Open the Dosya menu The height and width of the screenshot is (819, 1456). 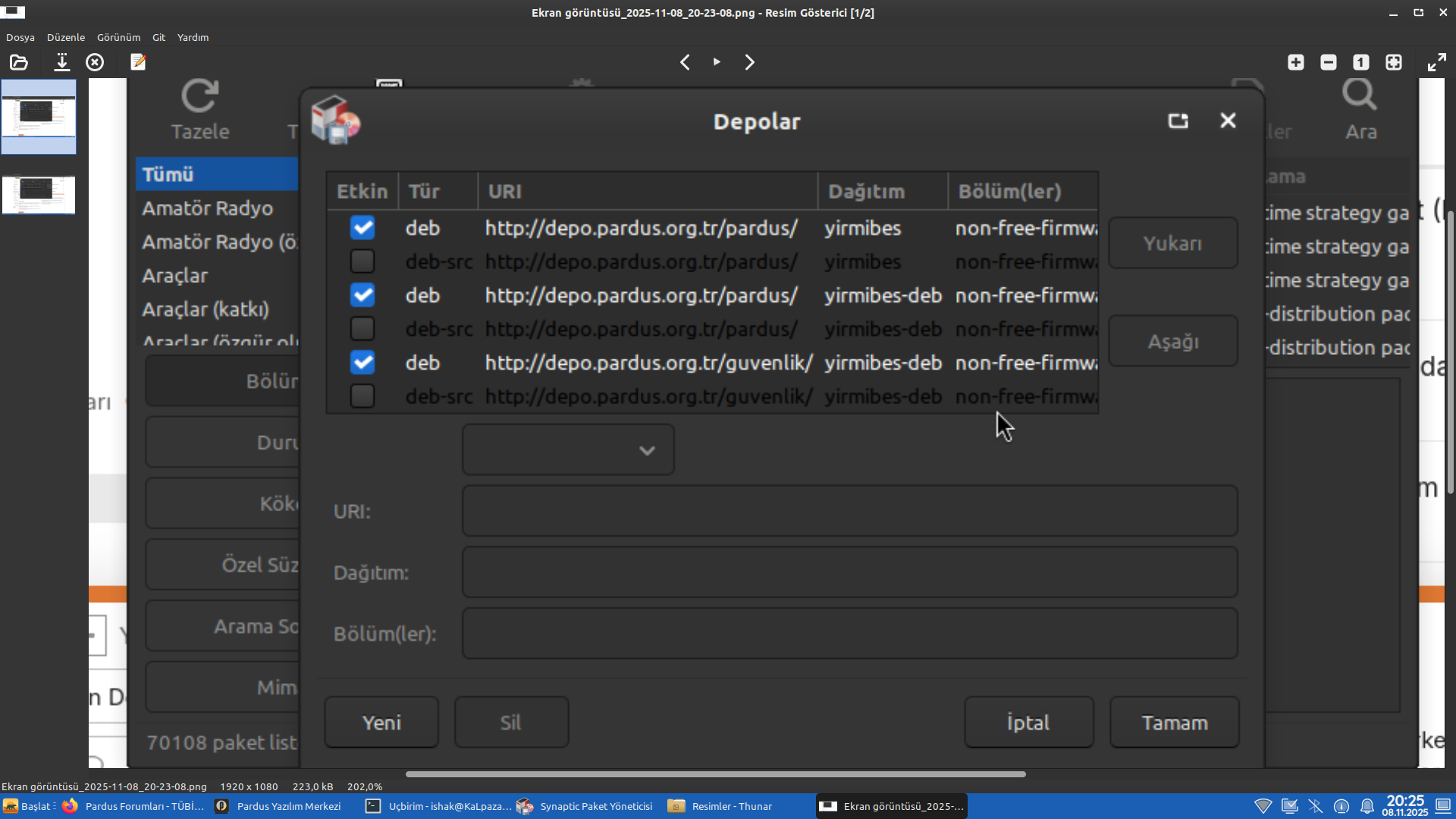click(x=20, y=37)
